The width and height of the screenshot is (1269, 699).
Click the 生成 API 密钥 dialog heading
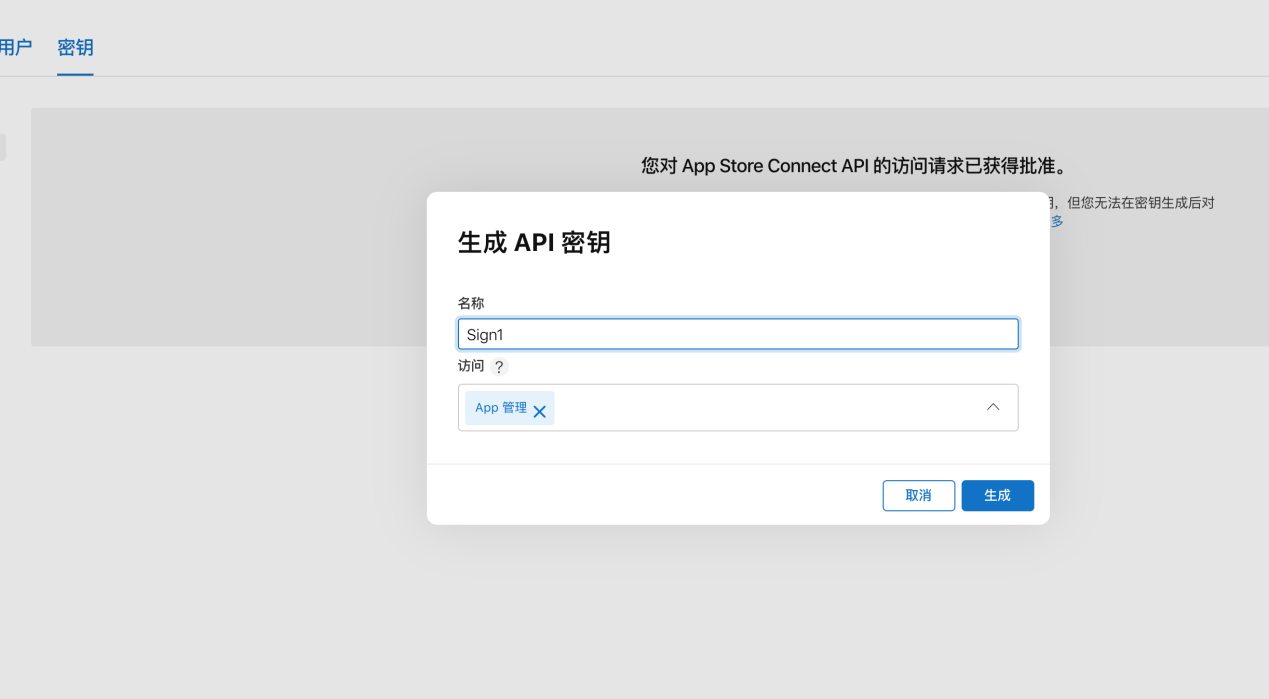pyautogui.click(x=534, y=242)
